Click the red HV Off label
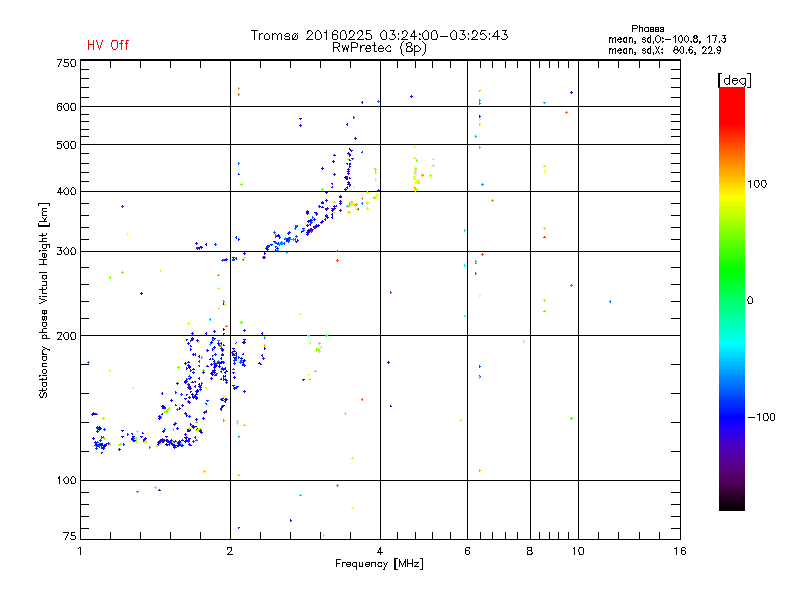This screenshot has width=800, height=600. coord(108,45)
